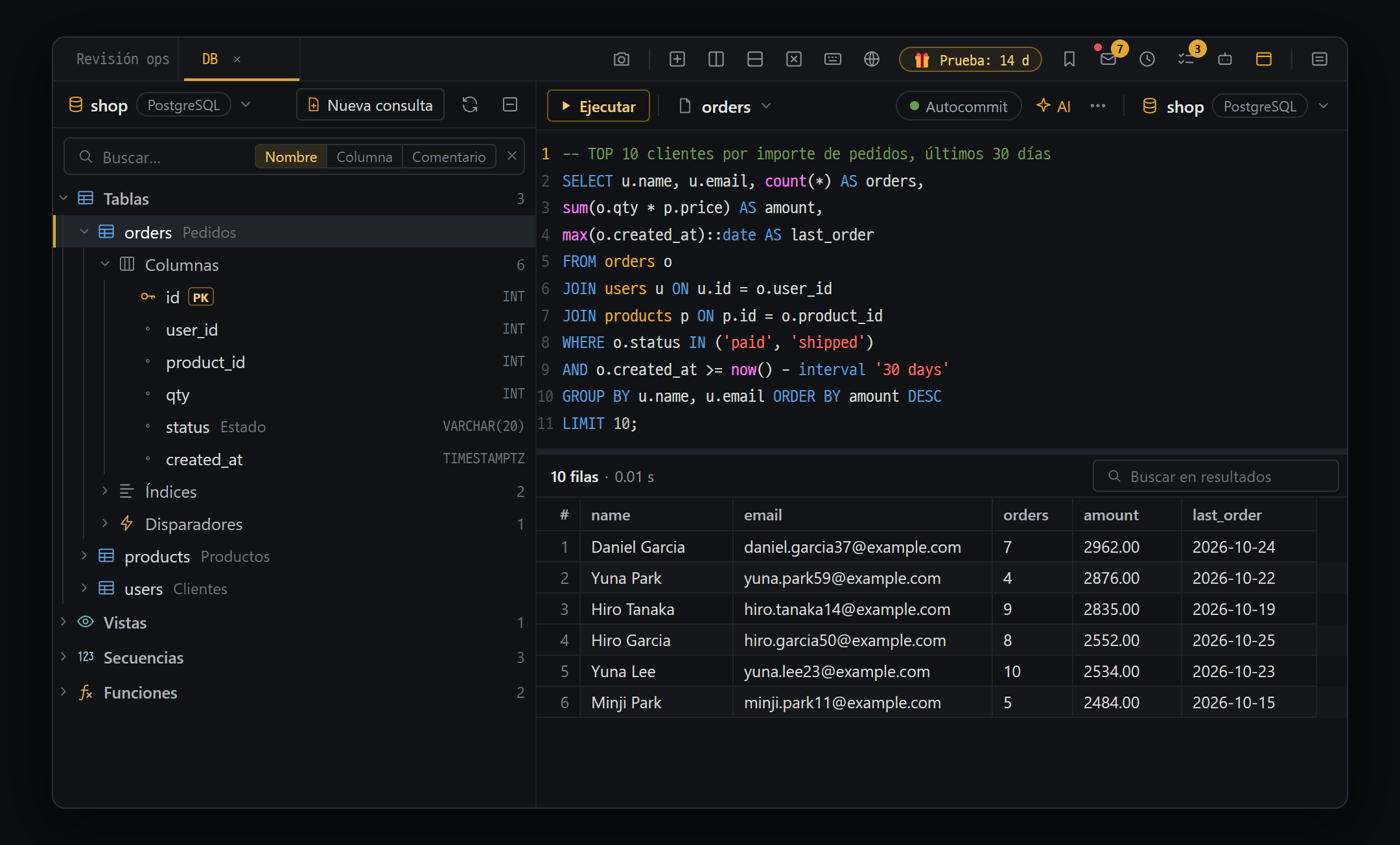The width and height of the screenshot is (1400, 845).
Task: Click the add new pane icon
Action: tap(677, 60)
